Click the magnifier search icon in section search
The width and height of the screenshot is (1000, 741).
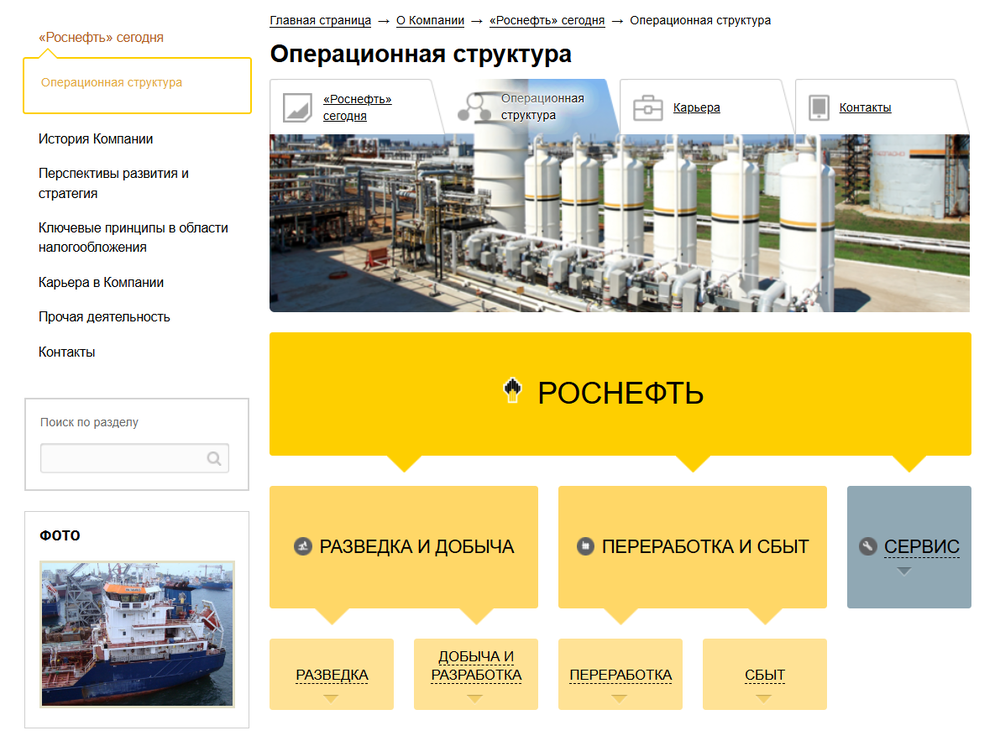(x=214, y=459)
